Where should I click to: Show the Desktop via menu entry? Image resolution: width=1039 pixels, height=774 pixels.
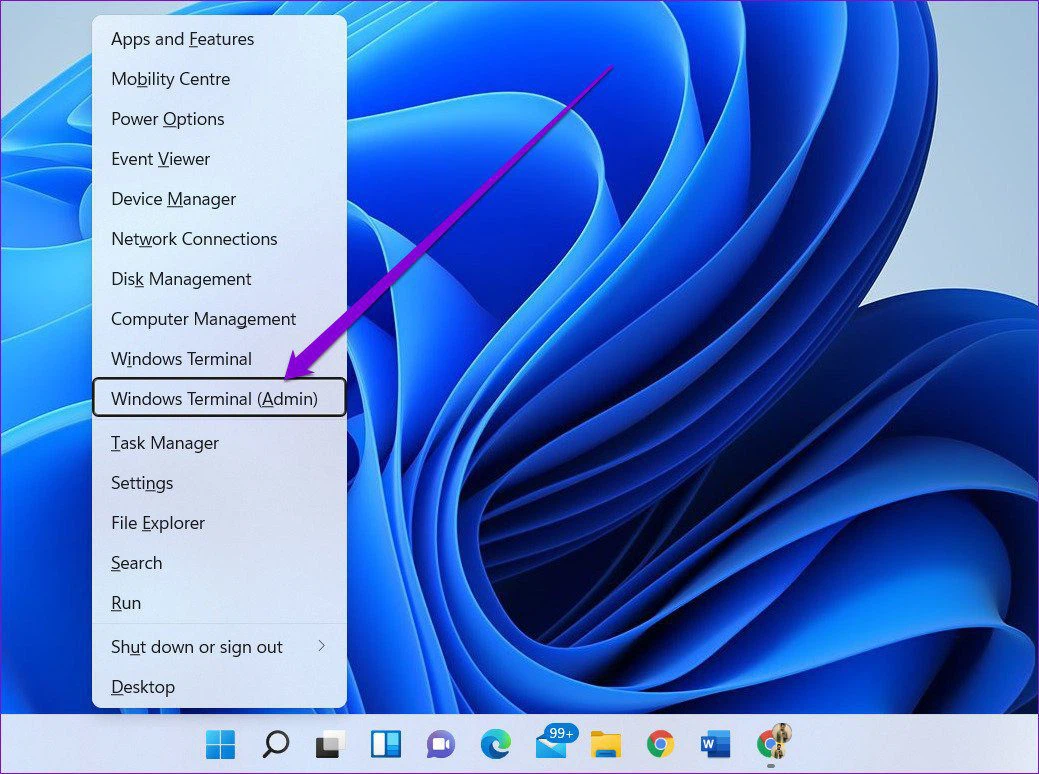point(143,687)
